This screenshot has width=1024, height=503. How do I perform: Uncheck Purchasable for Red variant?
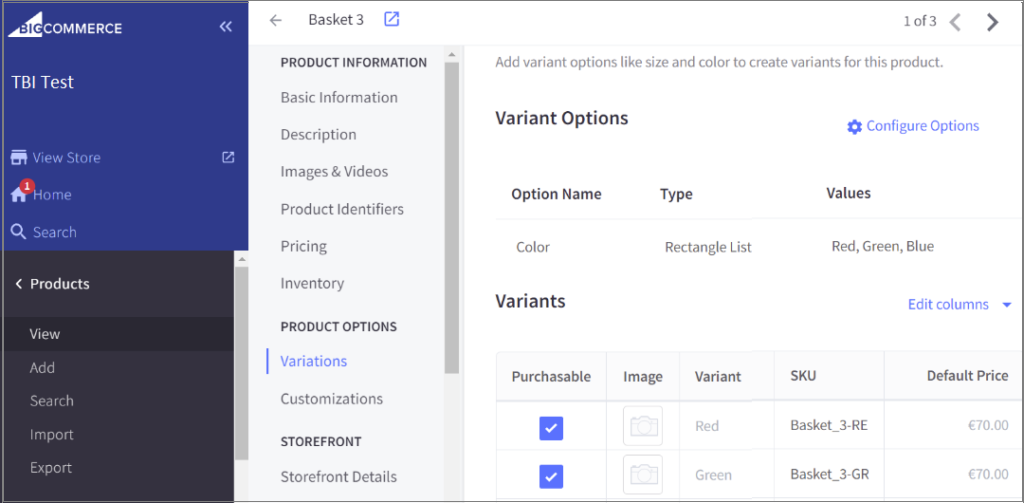[551, 429]
